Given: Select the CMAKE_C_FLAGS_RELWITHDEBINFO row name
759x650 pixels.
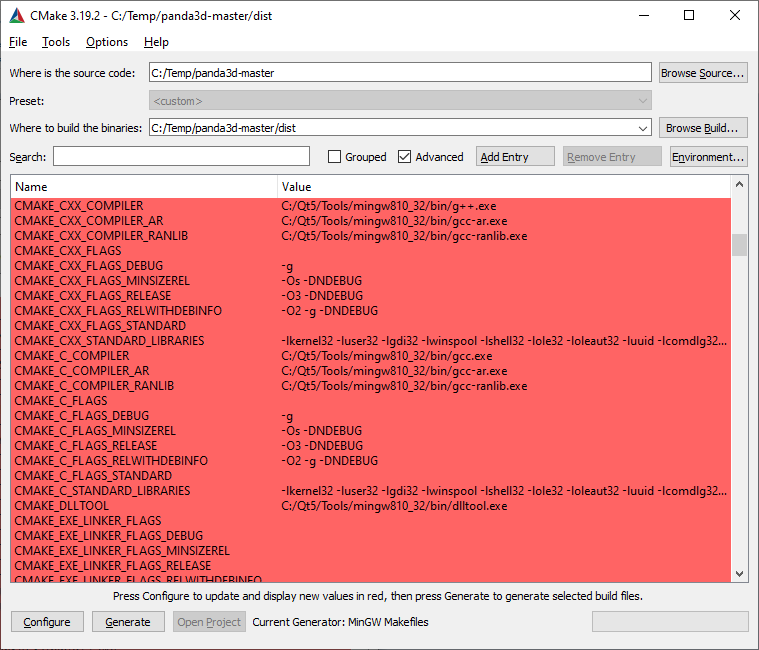Looking at the screenshot, I should point(111,461).
